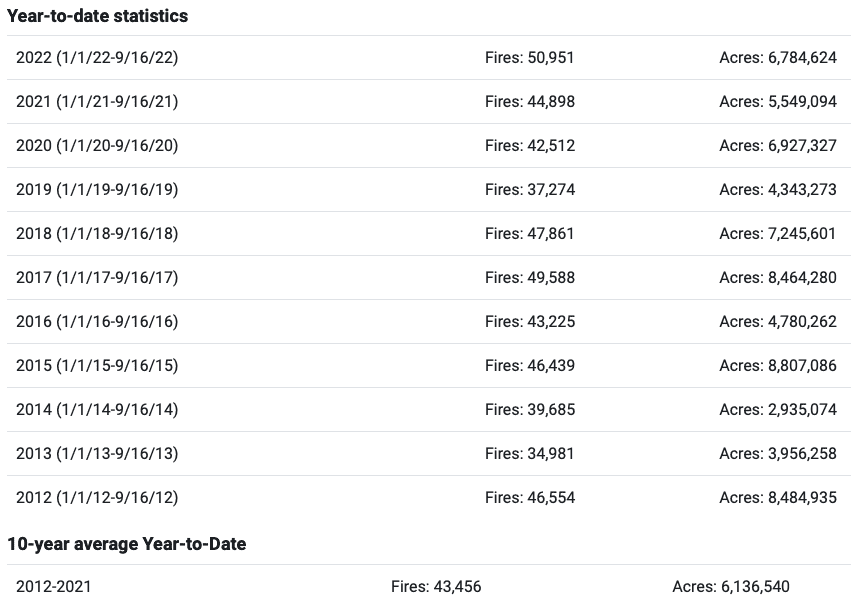Select the 2021 (1/1/21-9/16/21) row label

coord(97,102)
